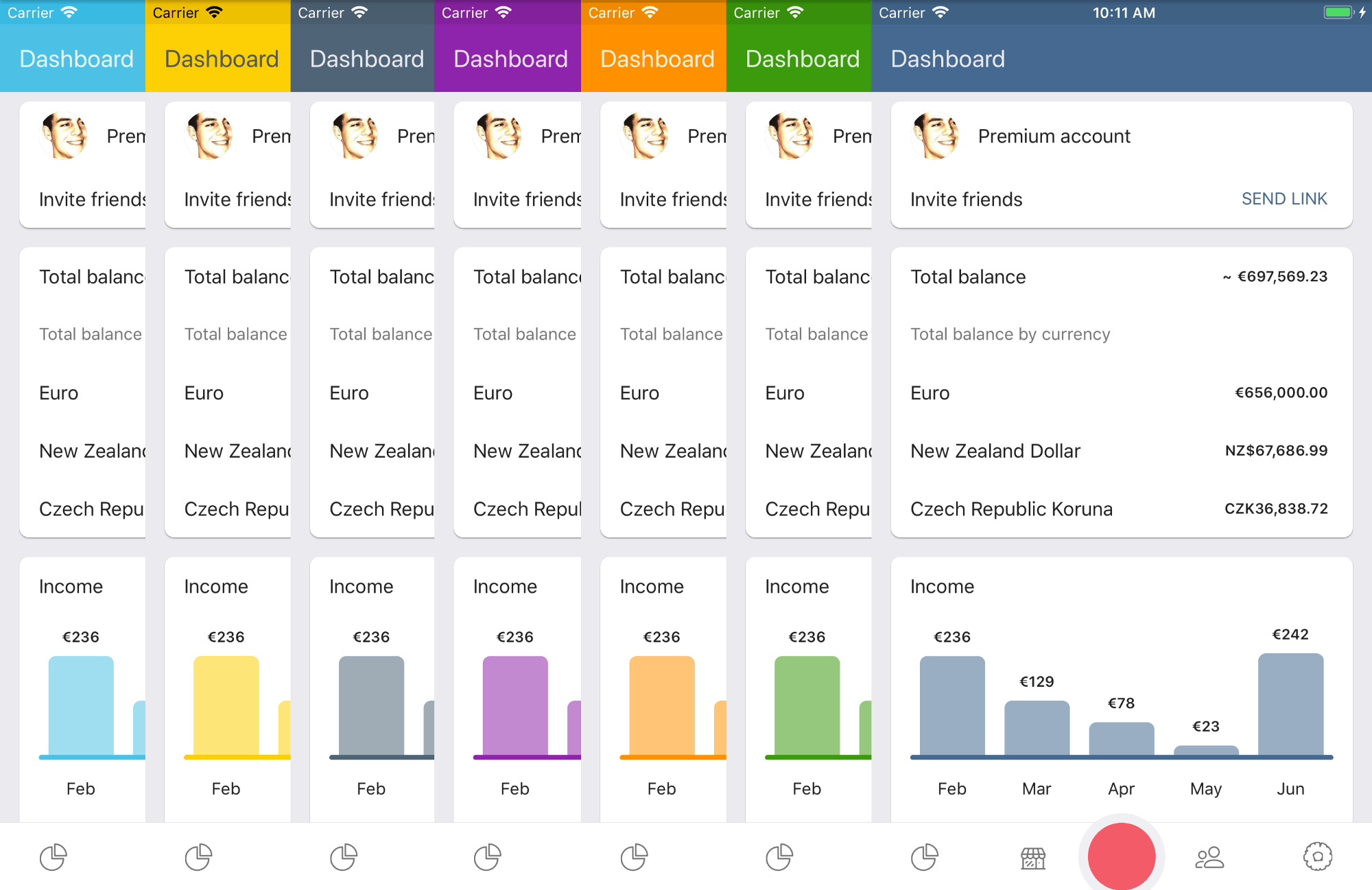The height and width of the screenshot is (890, 1372).
Task: Click the SEND LINK button
Action: 1284,199
